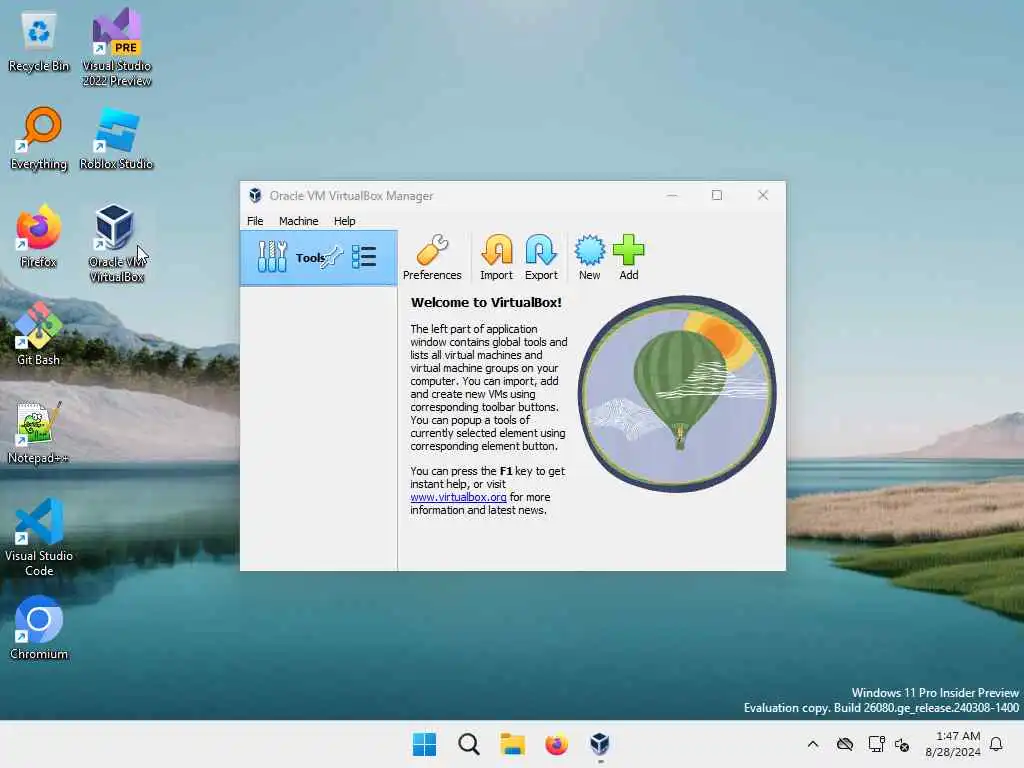Open the Tools list menu icon

[364, 257]
